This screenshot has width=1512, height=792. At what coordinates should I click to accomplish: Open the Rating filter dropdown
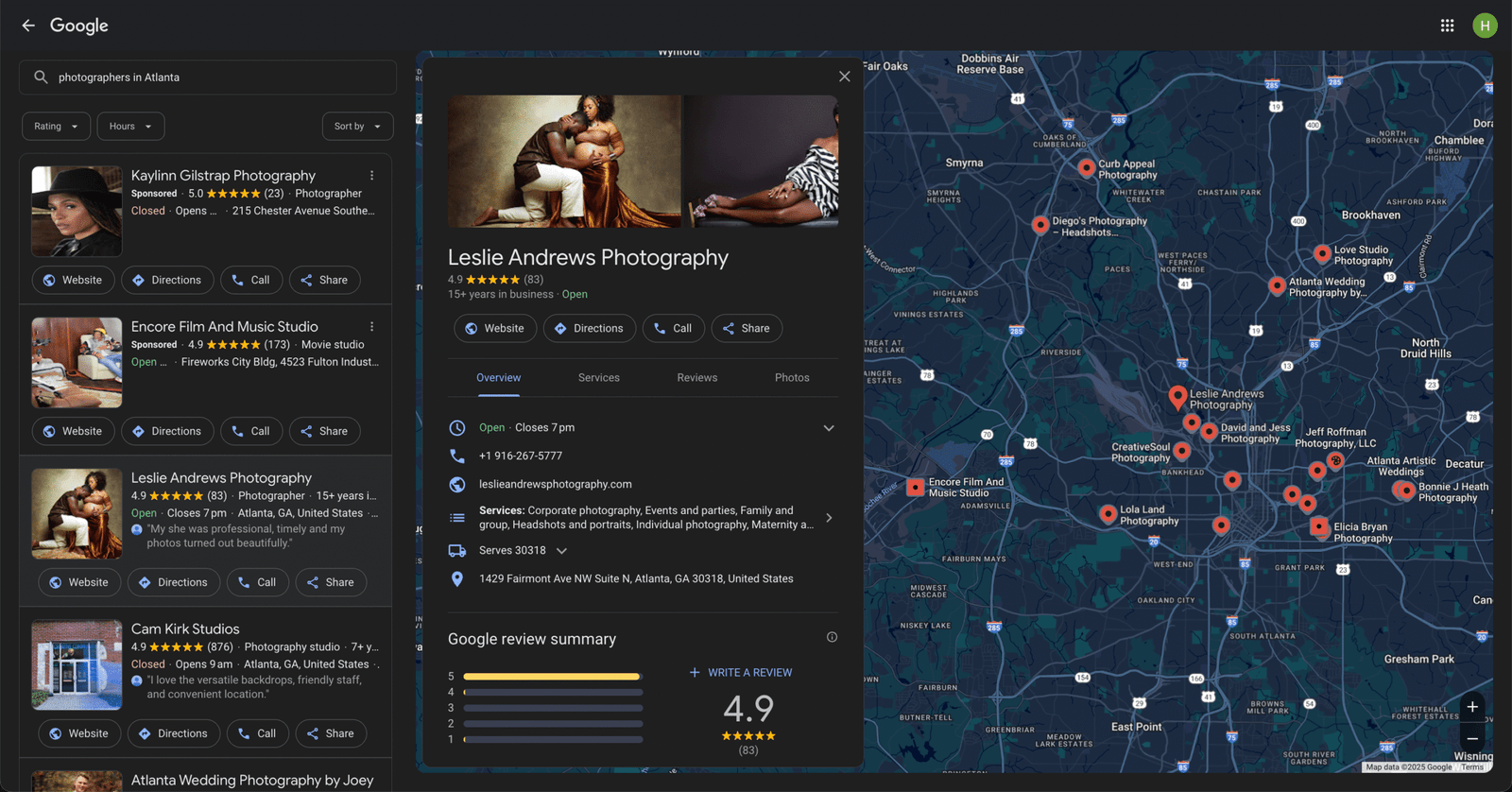point(57,126)
